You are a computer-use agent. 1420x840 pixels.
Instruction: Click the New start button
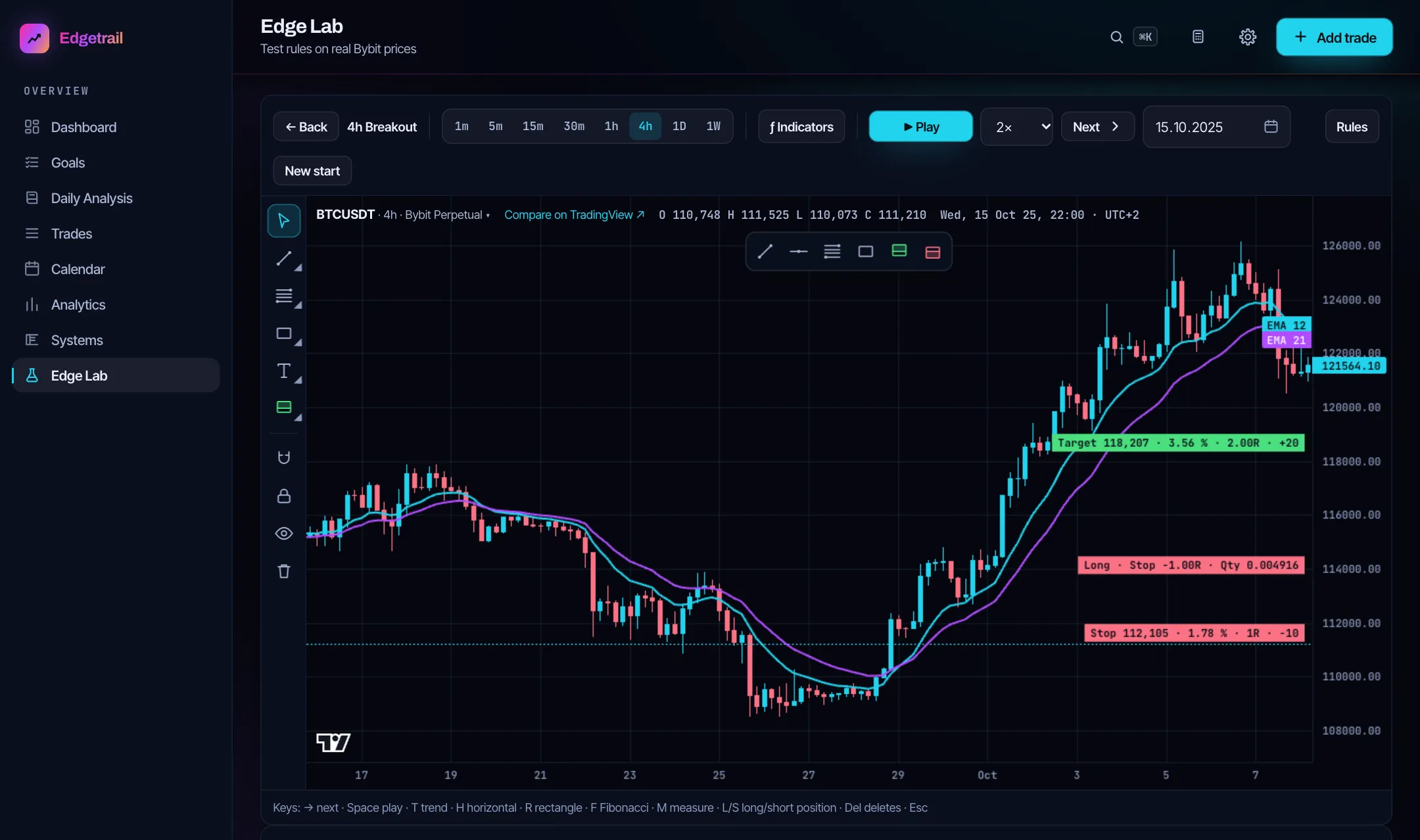click(312, 171)
